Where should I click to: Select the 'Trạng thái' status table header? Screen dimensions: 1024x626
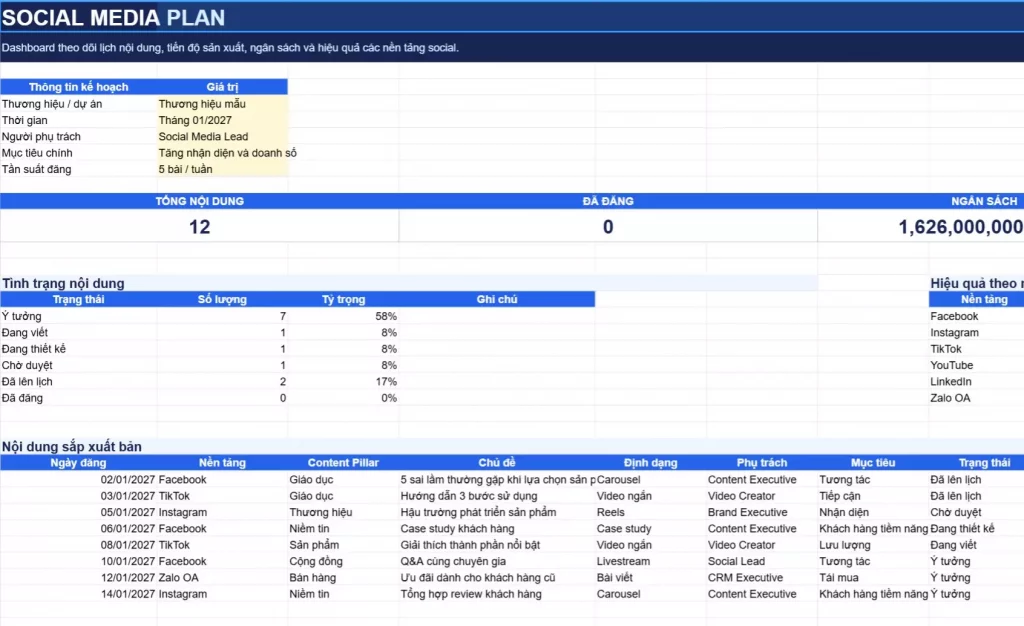(x=78, y=299)
